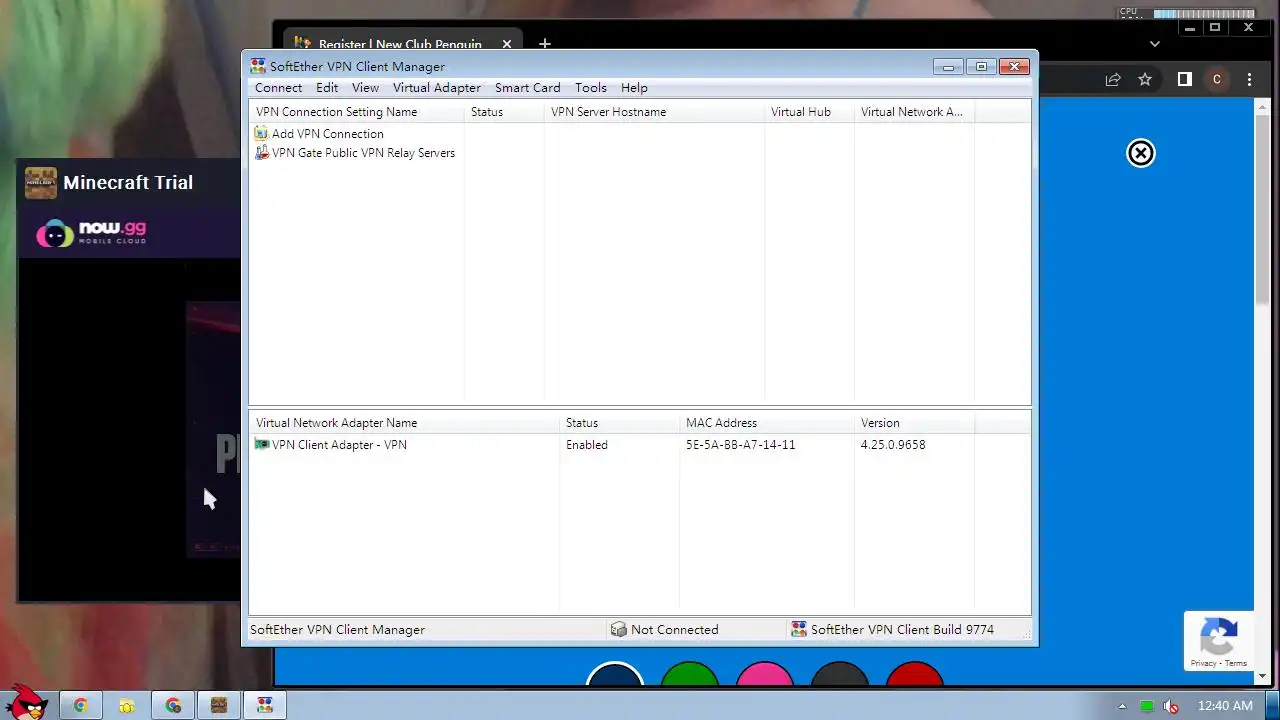Click the Minecraft Trial app icon
The width and height of the screenshot is (1280, 720).
point(41,183)
